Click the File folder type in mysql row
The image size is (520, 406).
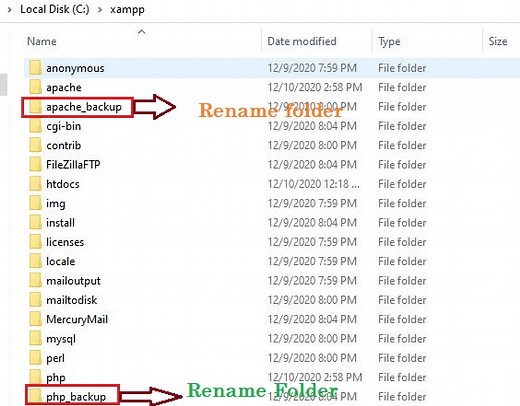[402, 339]
